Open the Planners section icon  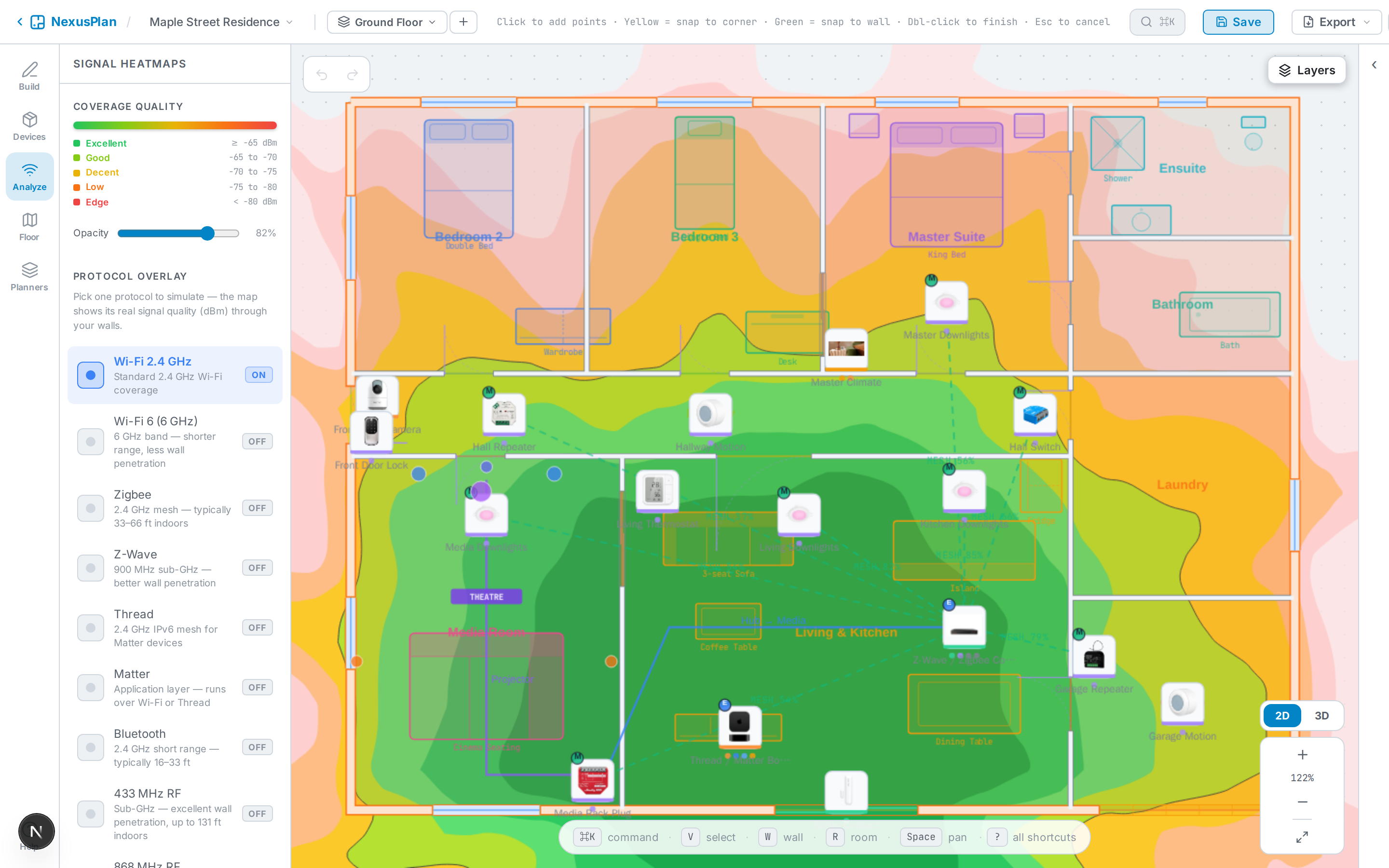[29, 277]
